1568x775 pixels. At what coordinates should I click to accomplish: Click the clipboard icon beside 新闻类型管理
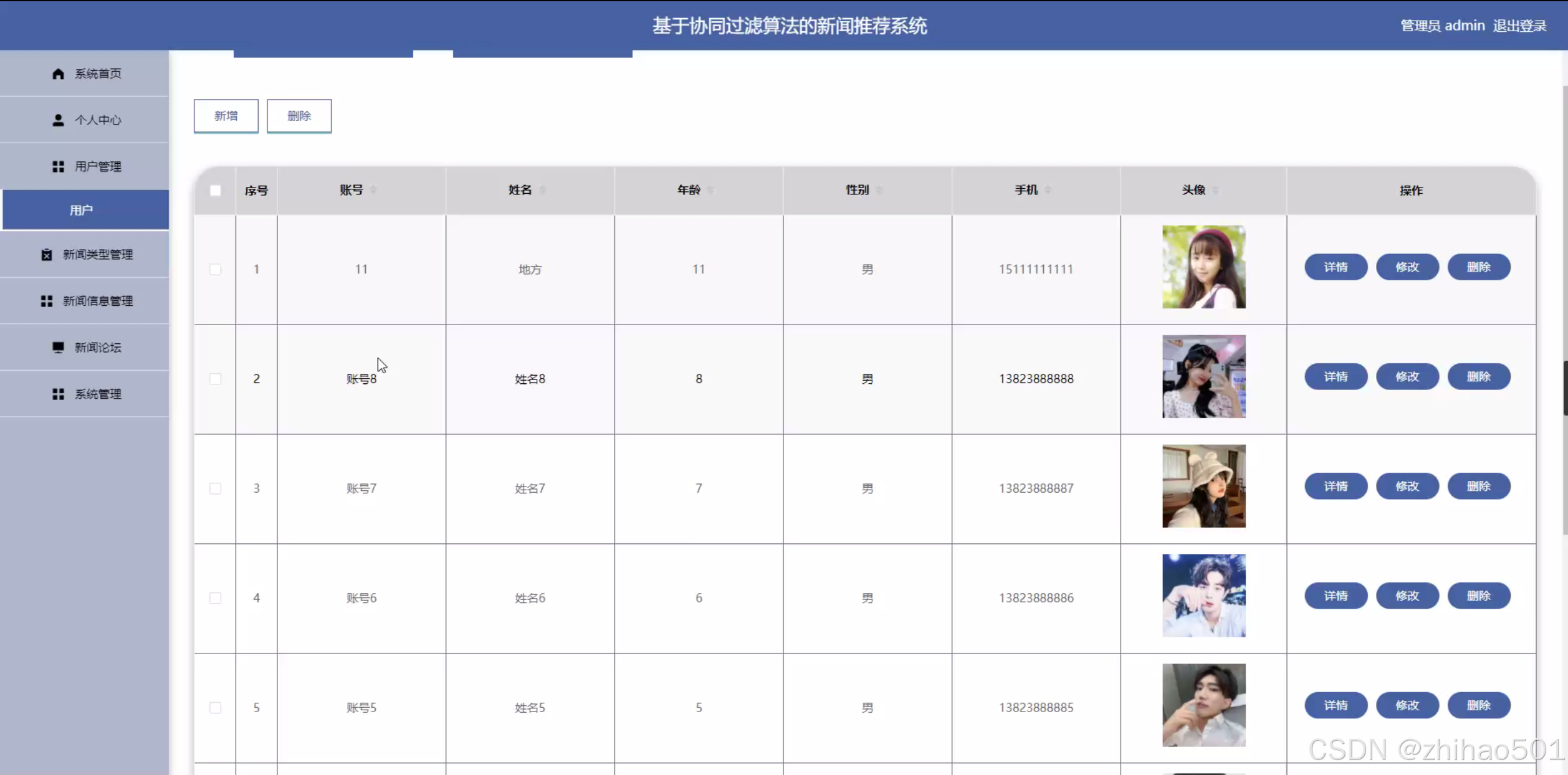(x=47, y=255)
